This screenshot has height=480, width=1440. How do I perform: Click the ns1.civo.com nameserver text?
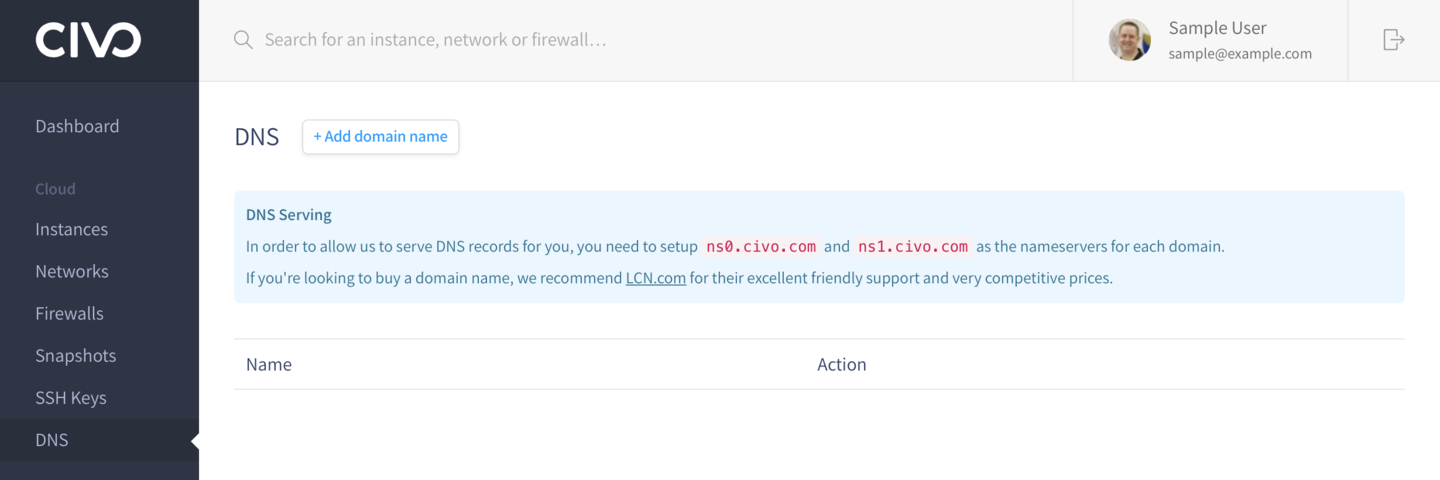[913, 246]
